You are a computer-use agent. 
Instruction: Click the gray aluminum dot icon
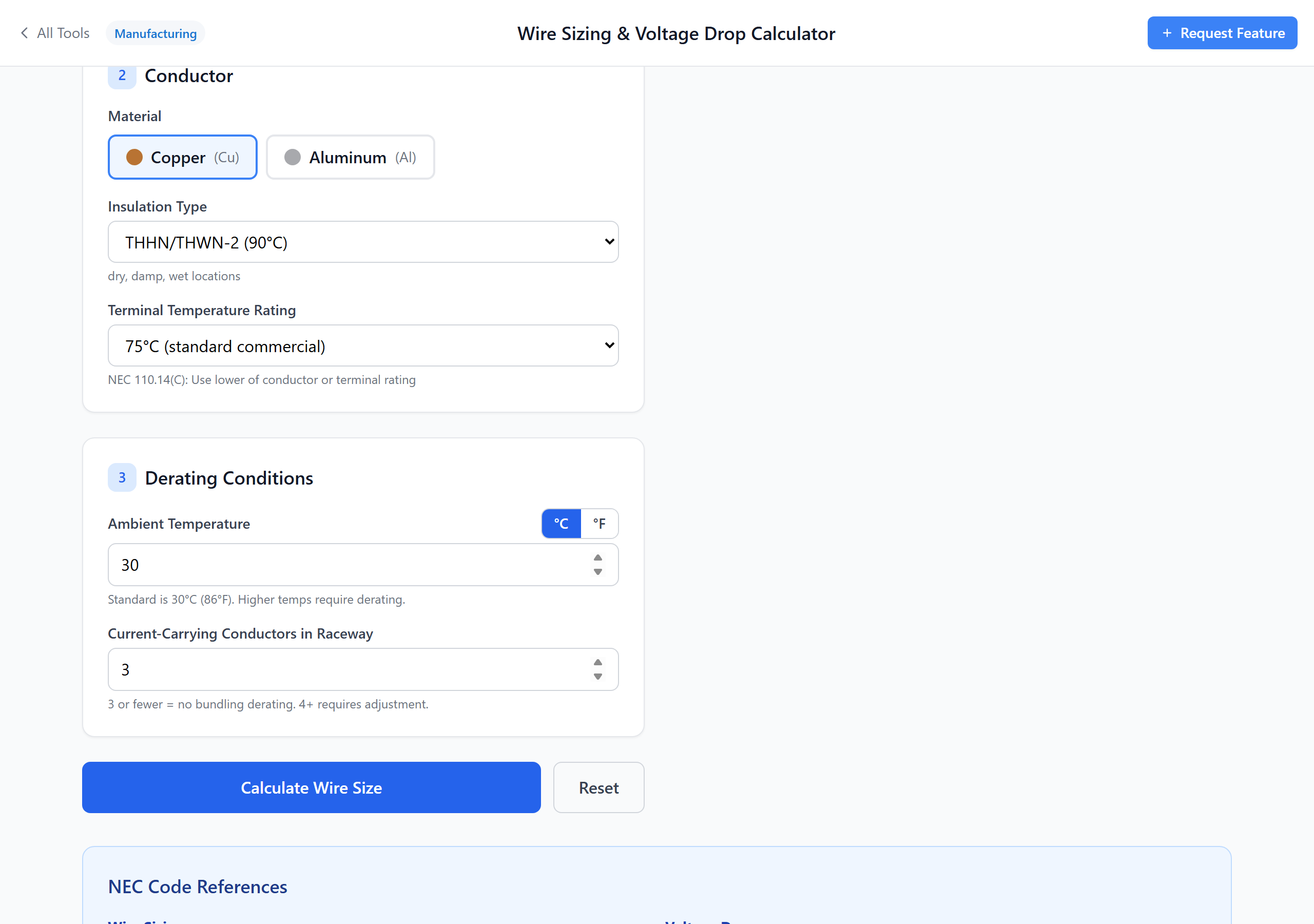(x=293, y=158)
